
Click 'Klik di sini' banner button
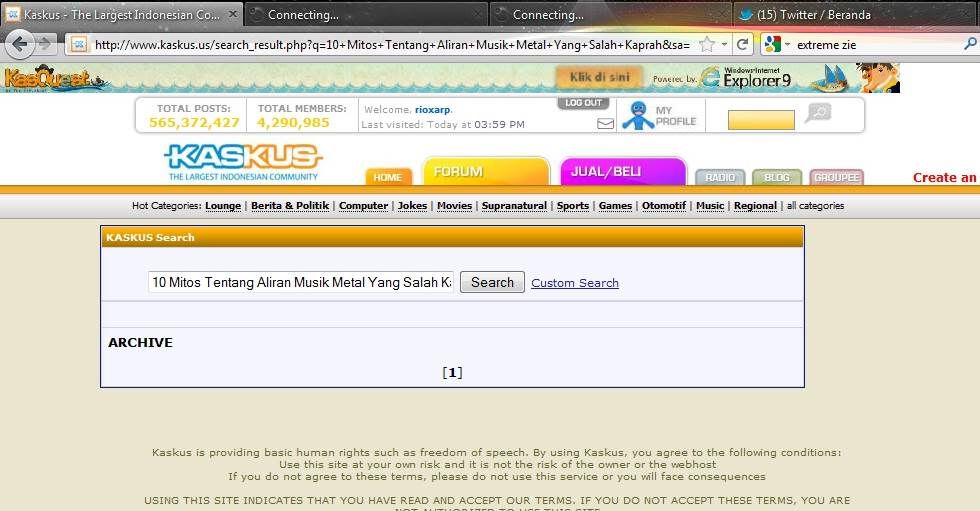tap(600, 77)
